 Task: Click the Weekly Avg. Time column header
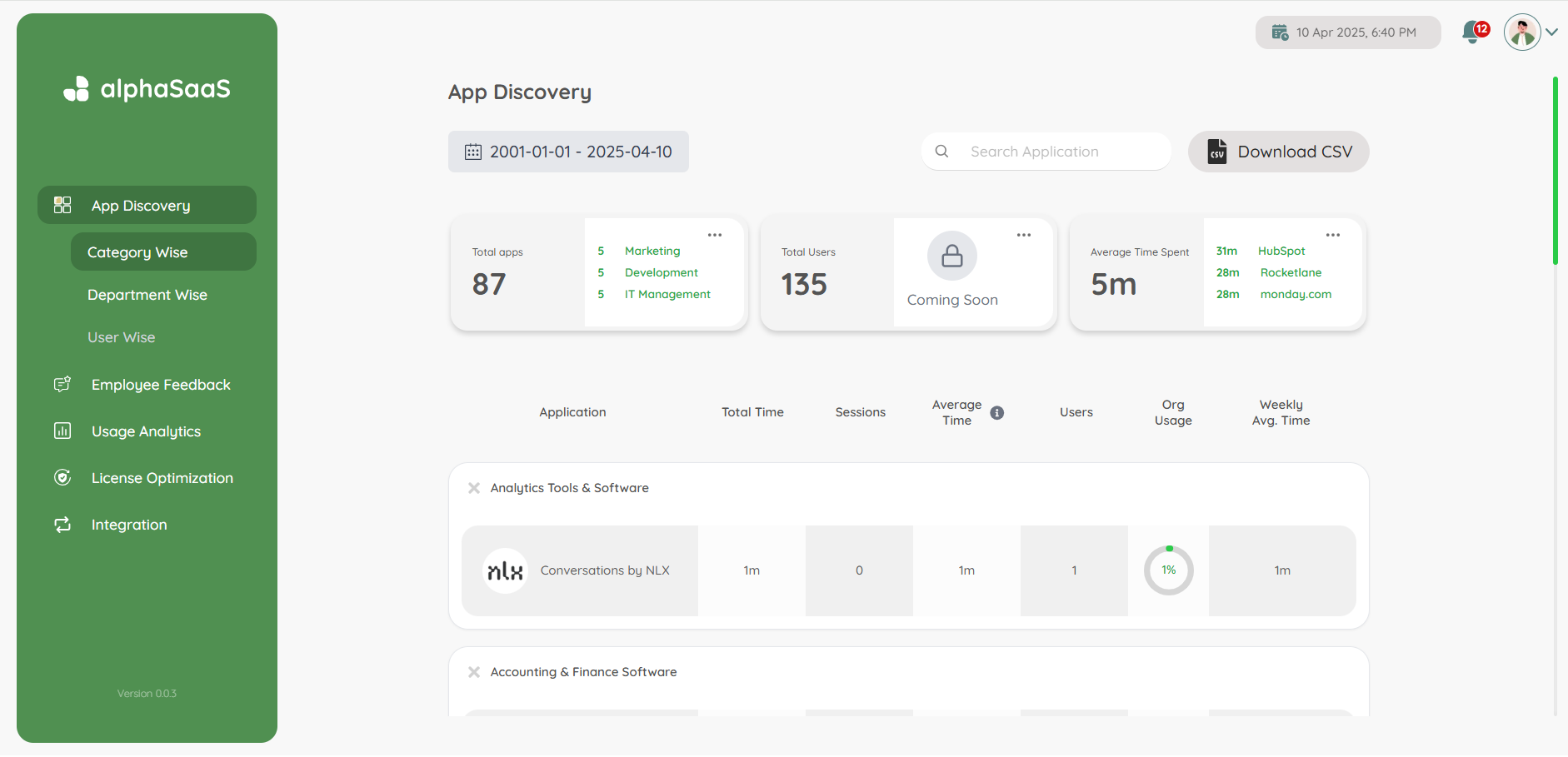point(1281,412)
